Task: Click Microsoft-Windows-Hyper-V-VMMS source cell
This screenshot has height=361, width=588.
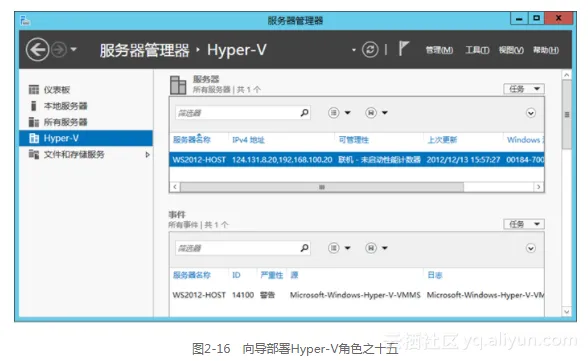Action: click(355, 295)
